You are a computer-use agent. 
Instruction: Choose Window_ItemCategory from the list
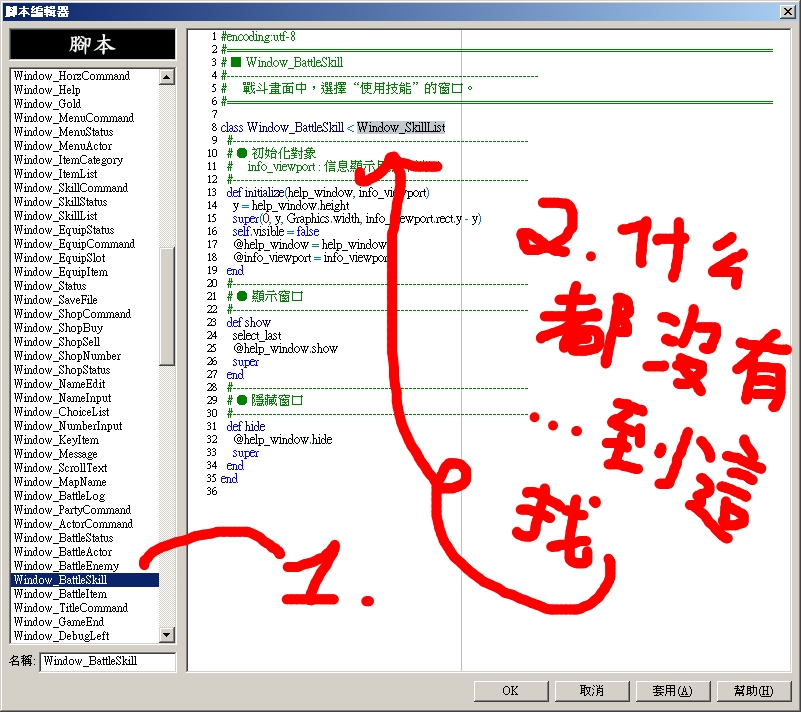tap(85, 160)
